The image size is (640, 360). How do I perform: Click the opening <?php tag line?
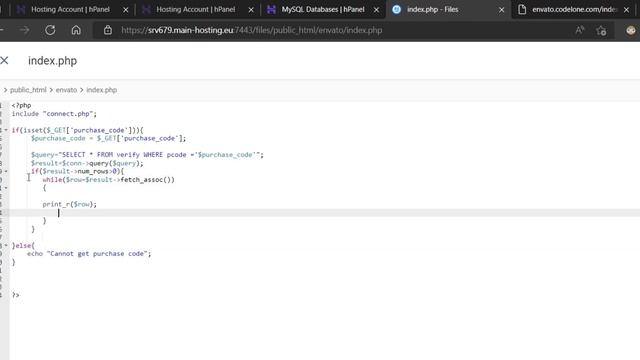pyautogui.click(x=21, y=105)
